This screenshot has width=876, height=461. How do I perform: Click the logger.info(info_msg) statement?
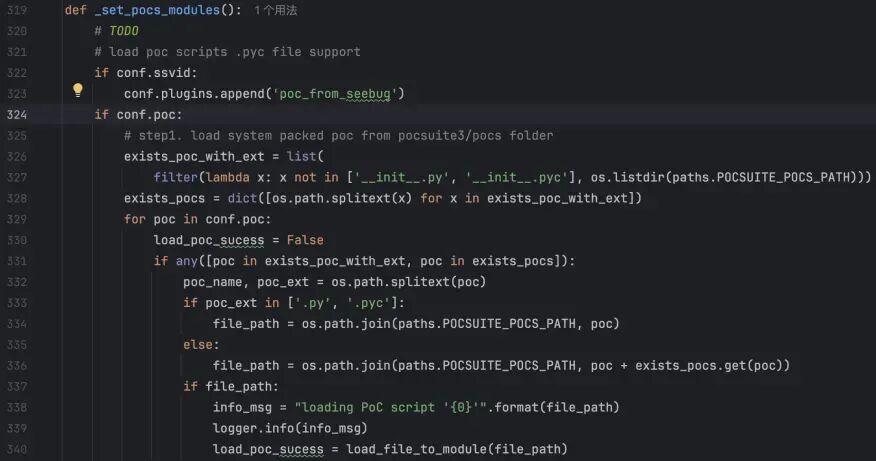click(x=290, y=429)
